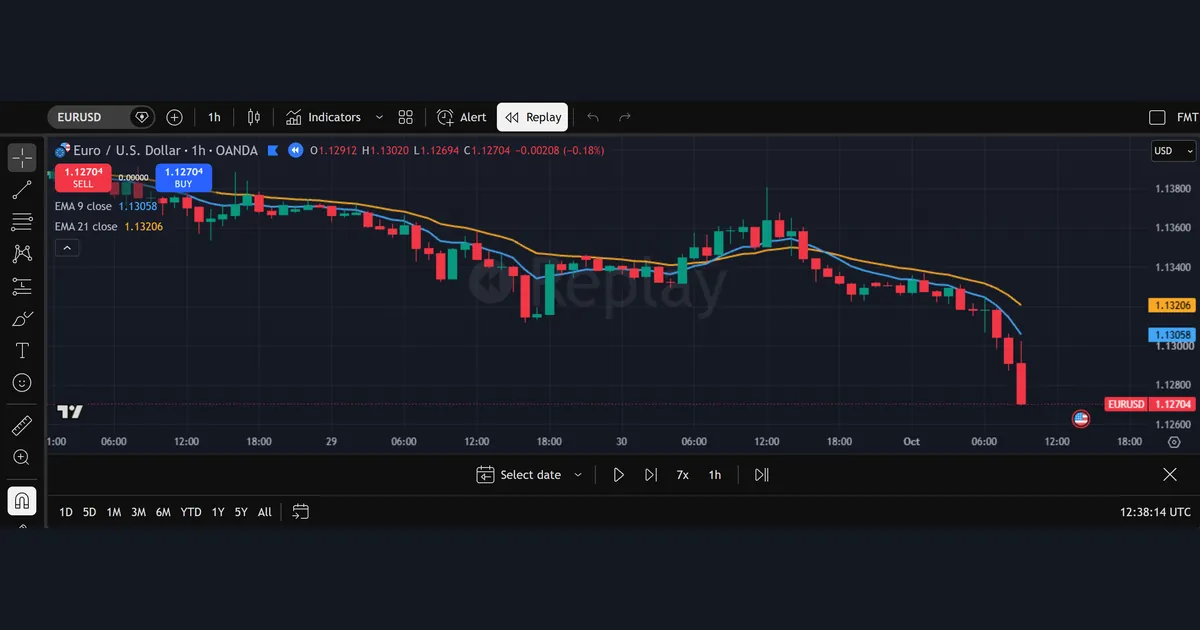Change the replay 1h update interval

pyautogui.click(x=715, y=475)
